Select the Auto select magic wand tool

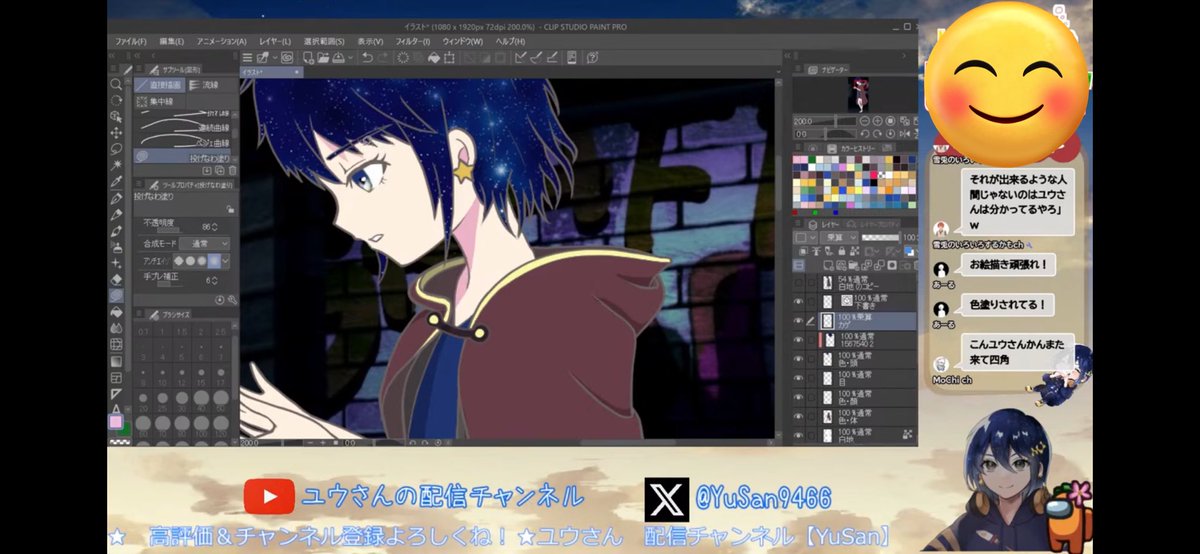coord(116,165)
